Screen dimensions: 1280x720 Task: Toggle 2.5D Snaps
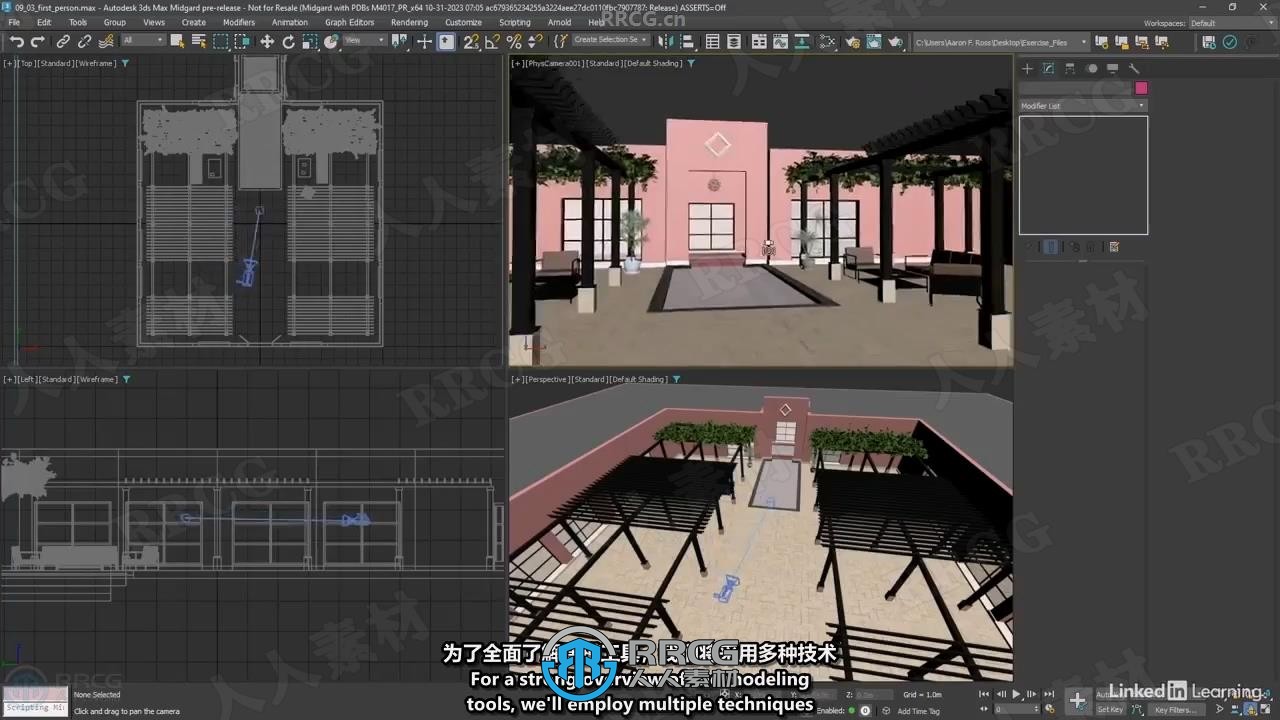point(471,41)
